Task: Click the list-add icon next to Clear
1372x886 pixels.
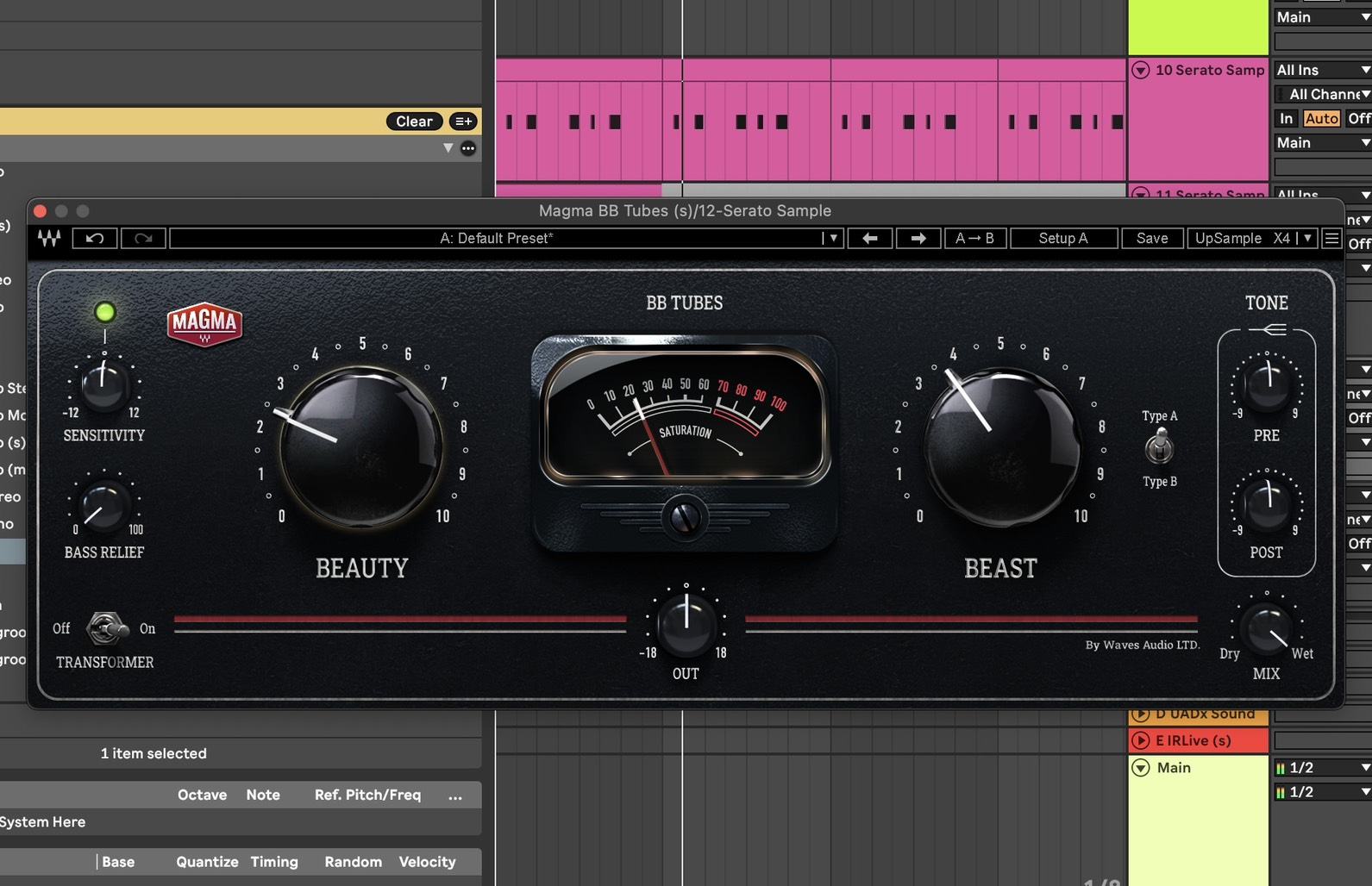Action: coord(463,122)
